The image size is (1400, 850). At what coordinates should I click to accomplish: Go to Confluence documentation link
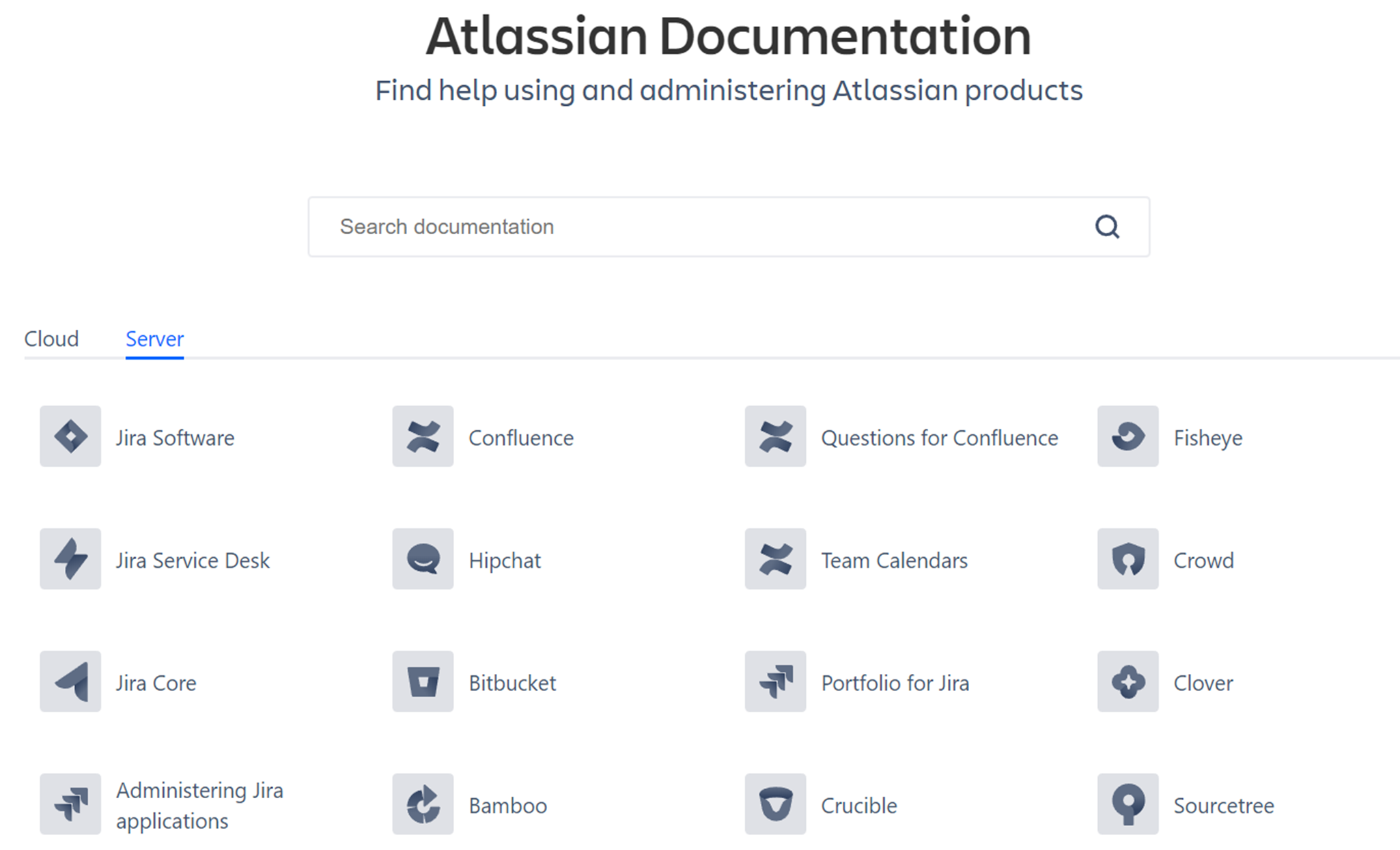[x=521, y=438]
